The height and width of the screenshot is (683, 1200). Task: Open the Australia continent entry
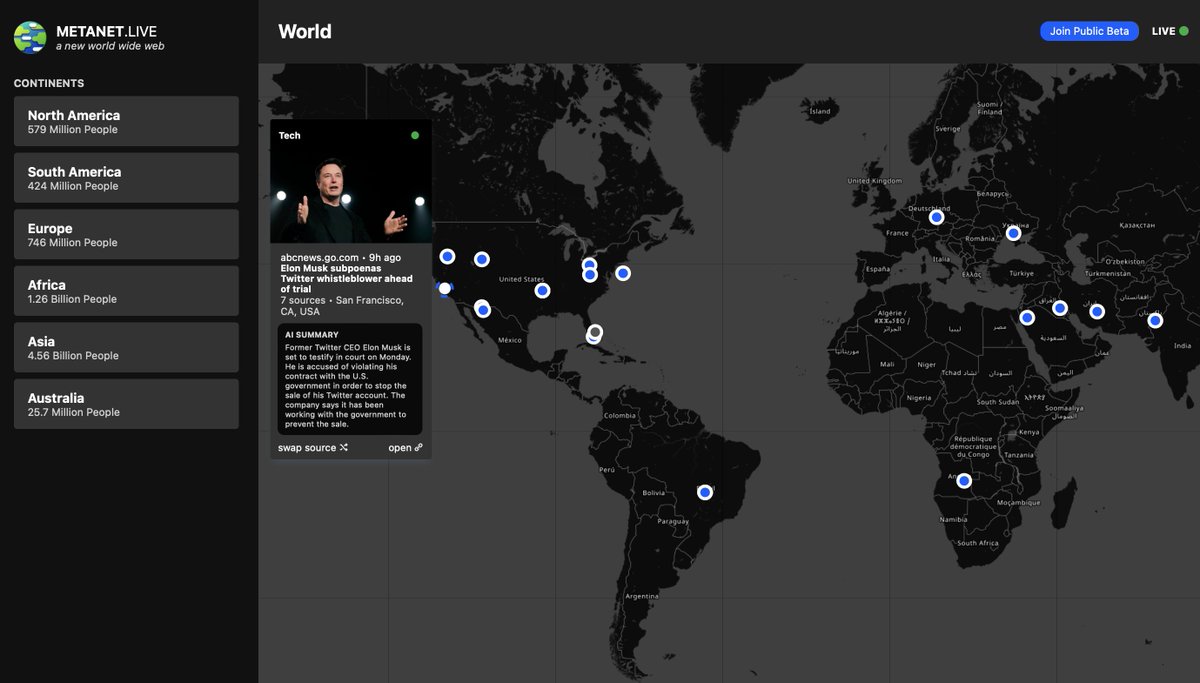click(x=126, y=404)
